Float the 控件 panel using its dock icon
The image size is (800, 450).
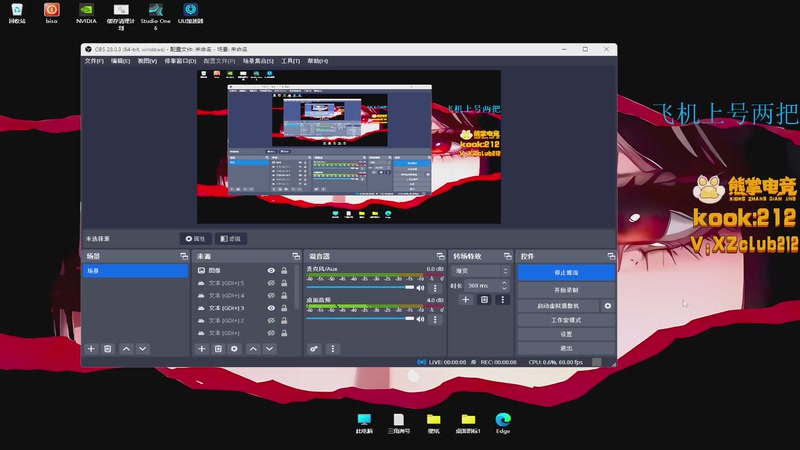tap(611, 256)
